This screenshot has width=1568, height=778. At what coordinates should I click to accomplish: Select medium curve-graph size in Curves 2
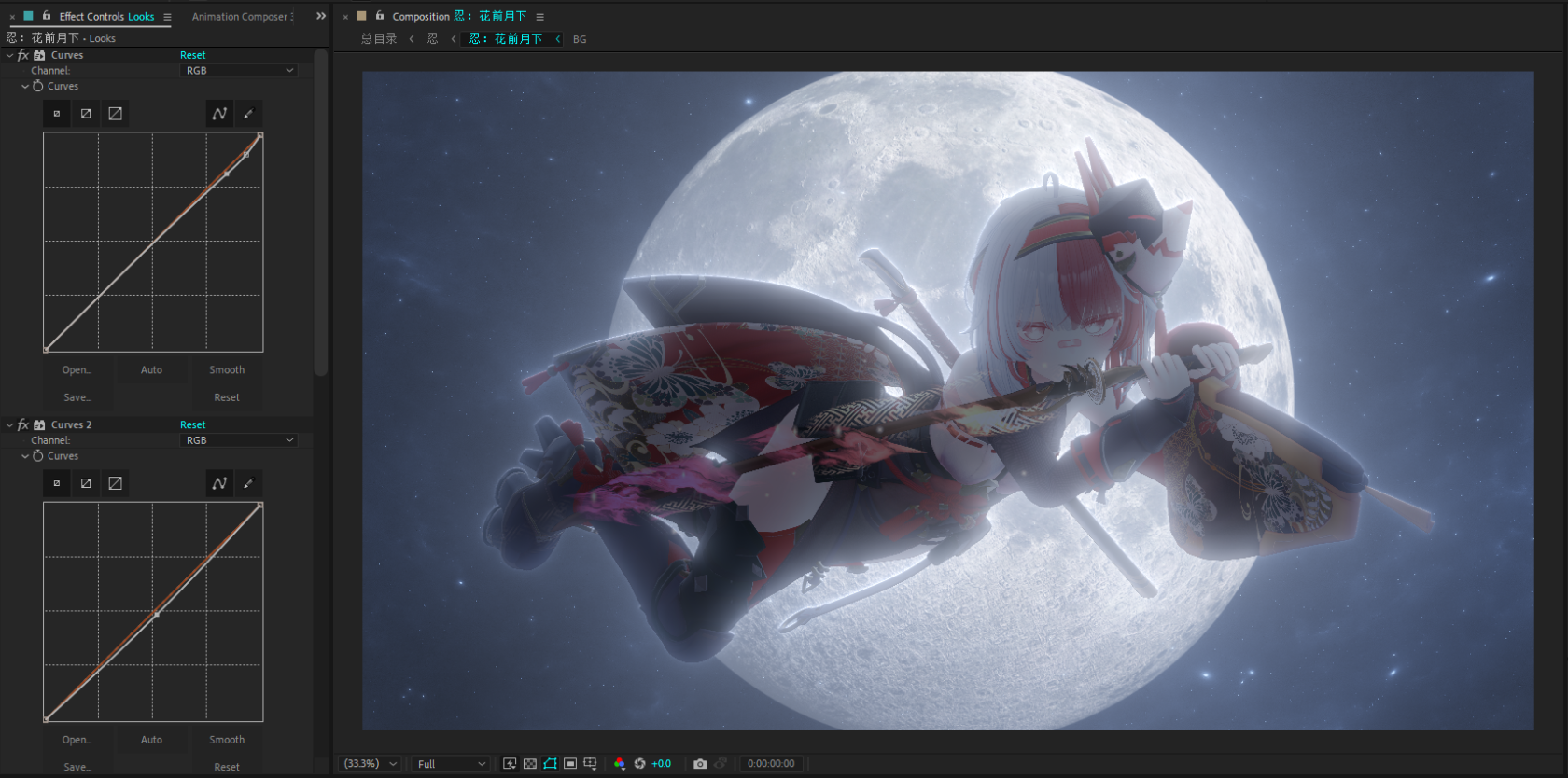click(x=86, y=483)
